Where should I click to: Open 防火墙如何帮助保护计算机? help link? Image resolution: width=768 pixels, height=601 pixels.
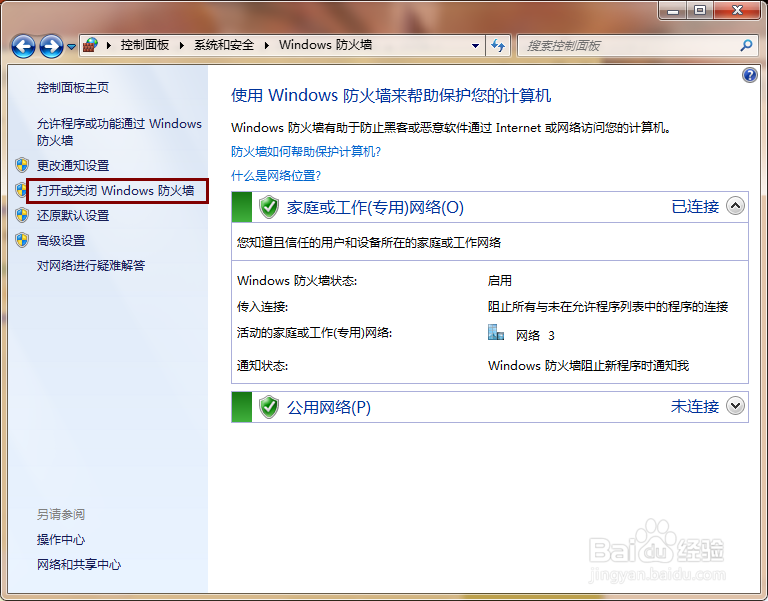click(306, 151)
